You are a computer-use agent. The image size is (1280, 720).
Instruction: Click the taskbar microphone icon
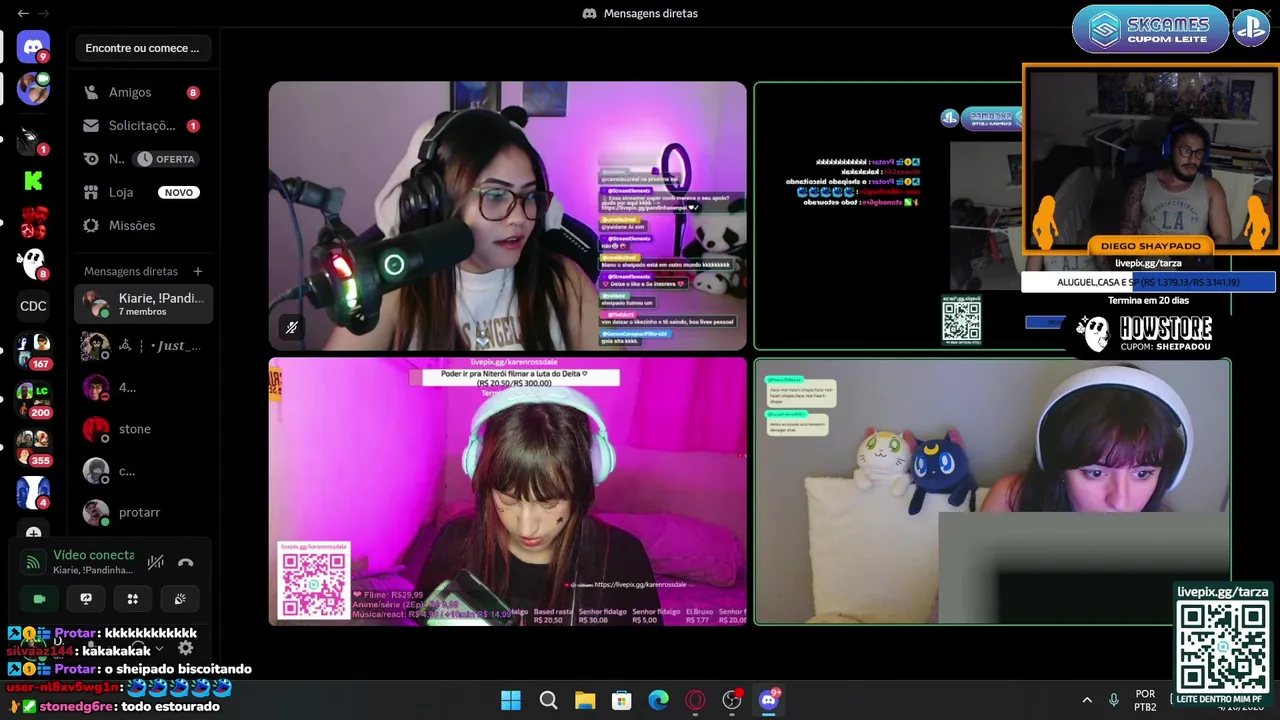pyautogui.click(x=1114, y=700)
